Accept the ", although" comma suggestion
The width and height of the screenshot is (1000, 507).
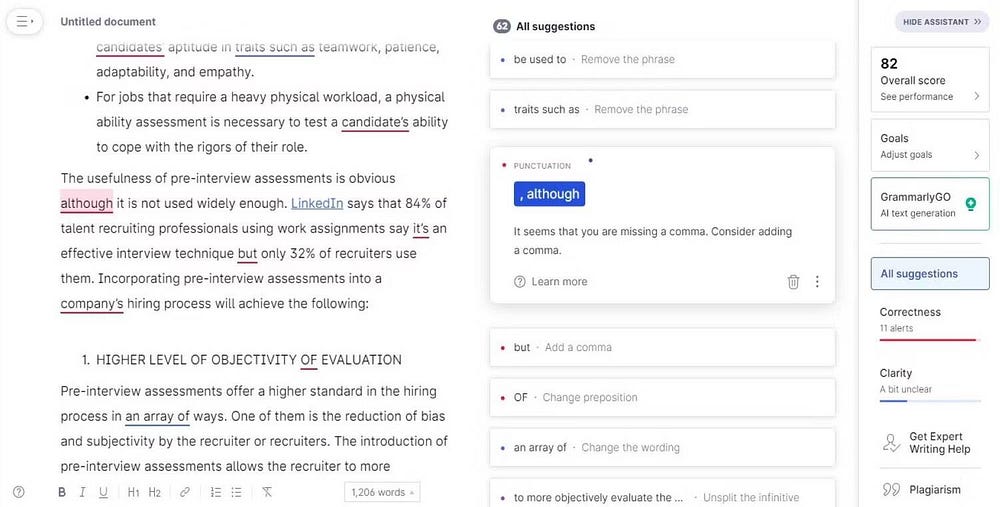pos(549,194)
